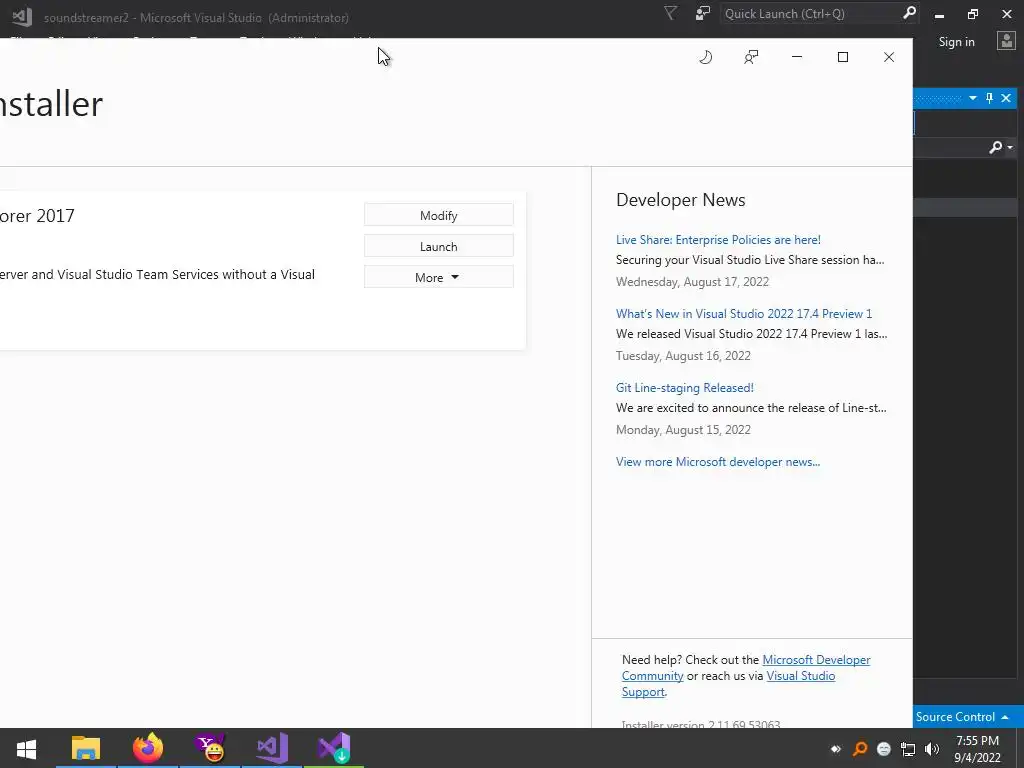Open the Visual Studio Support link

pyautogui.click(x=801, y=676)
